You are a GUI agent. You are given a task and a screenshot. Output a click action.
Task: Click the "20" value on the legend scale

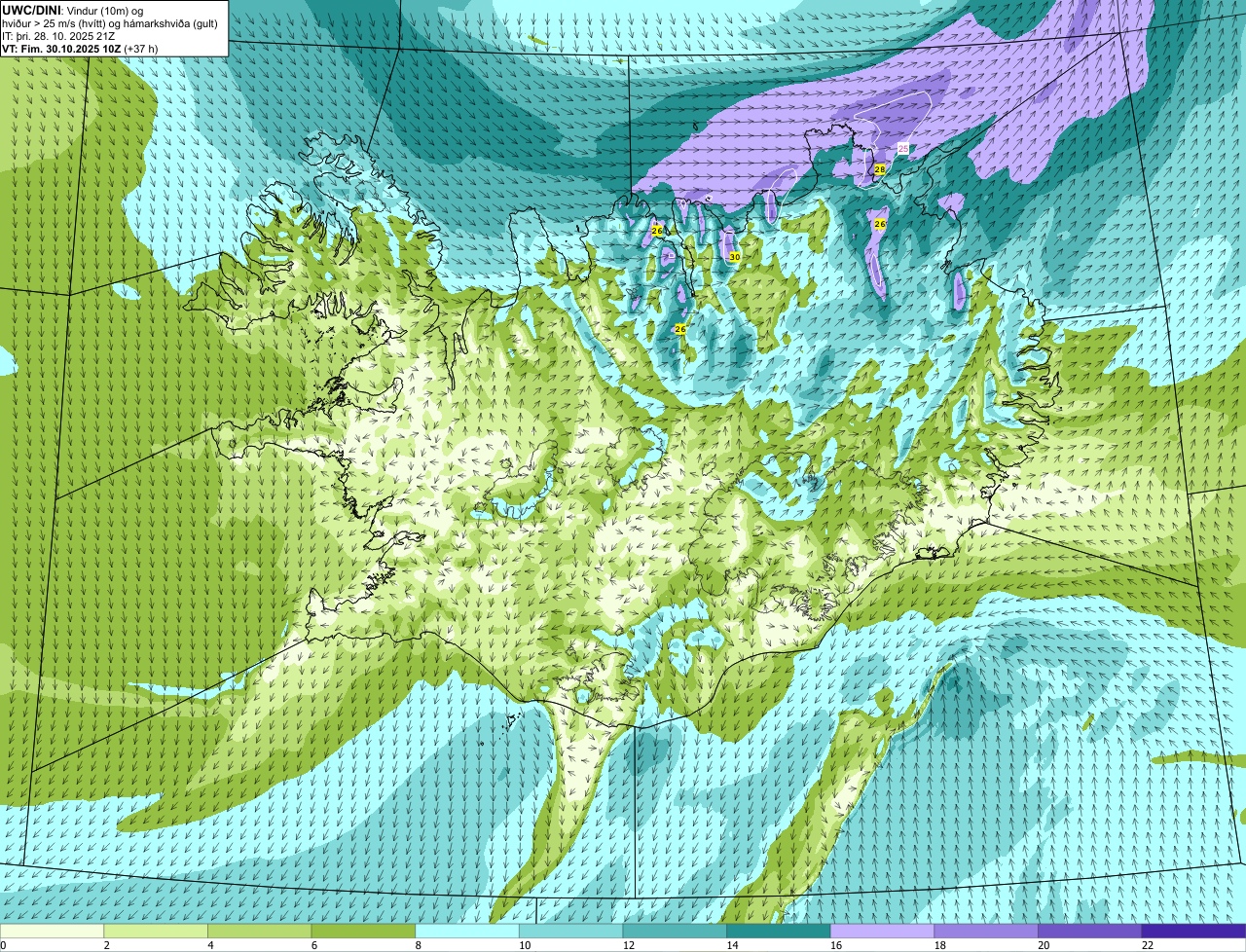pyautogui.click(x=1044, y=945)
